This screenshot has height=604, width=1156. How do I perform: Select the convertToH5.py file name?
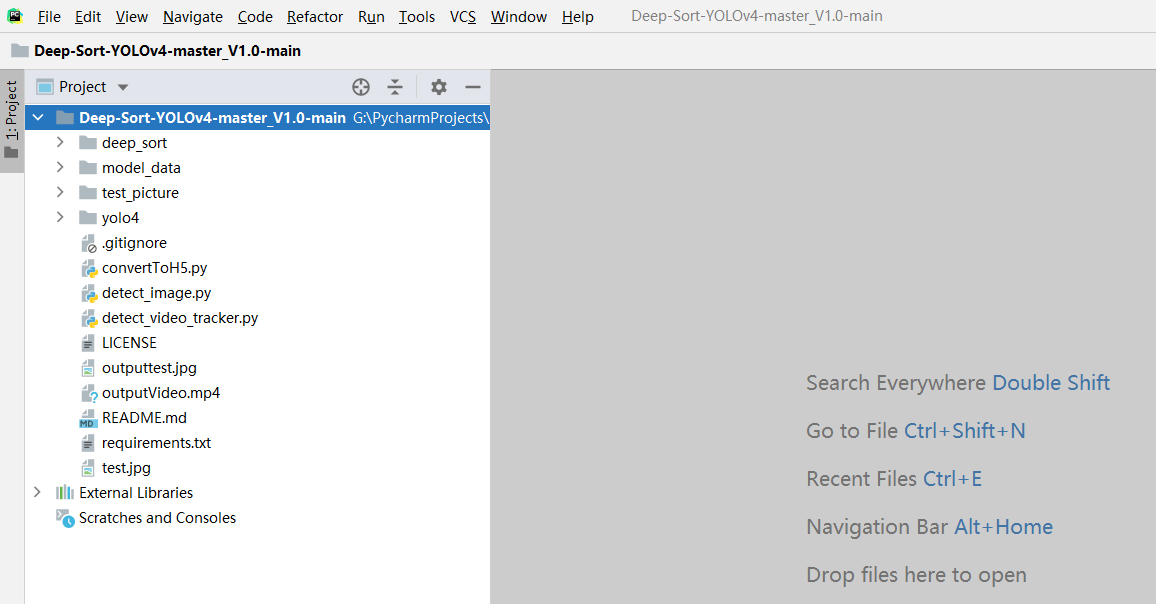click(155, 268)
